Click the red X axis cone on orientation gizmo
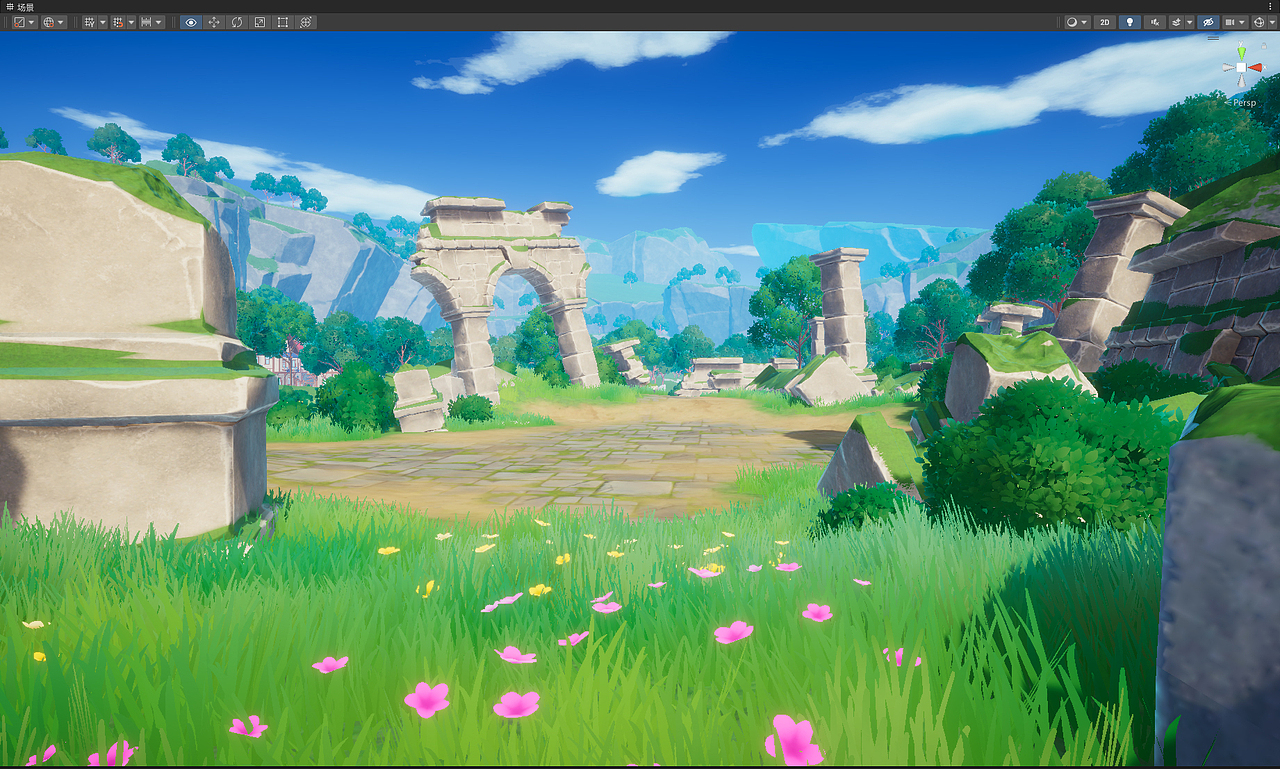 (x=1255, y=67)
